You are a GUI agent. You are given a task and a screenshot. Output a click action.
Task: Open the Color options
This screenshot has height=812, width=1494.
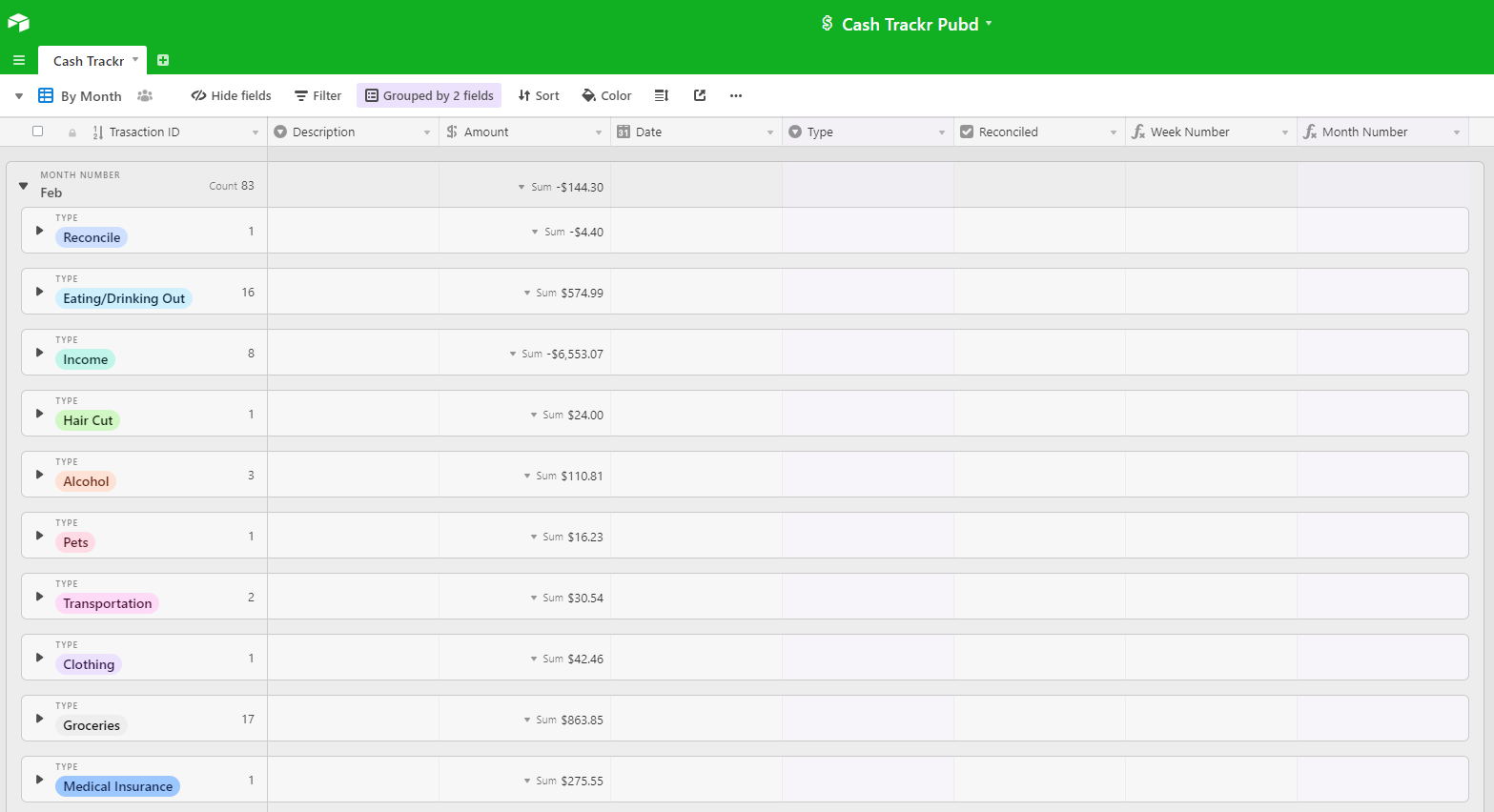(x=606, y=95)
